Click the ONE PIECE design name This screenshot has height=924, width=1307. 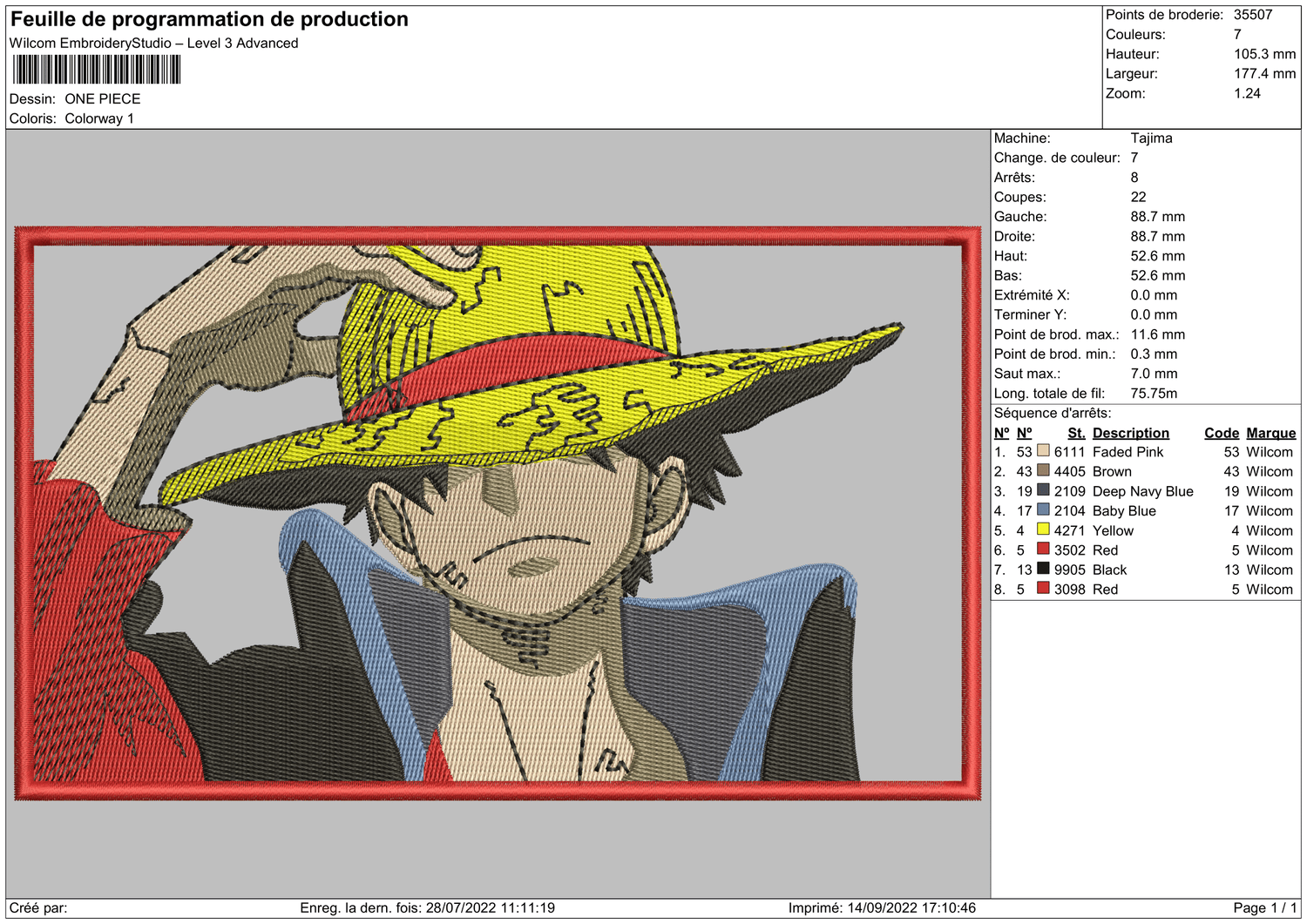click(x=103, y=99)
